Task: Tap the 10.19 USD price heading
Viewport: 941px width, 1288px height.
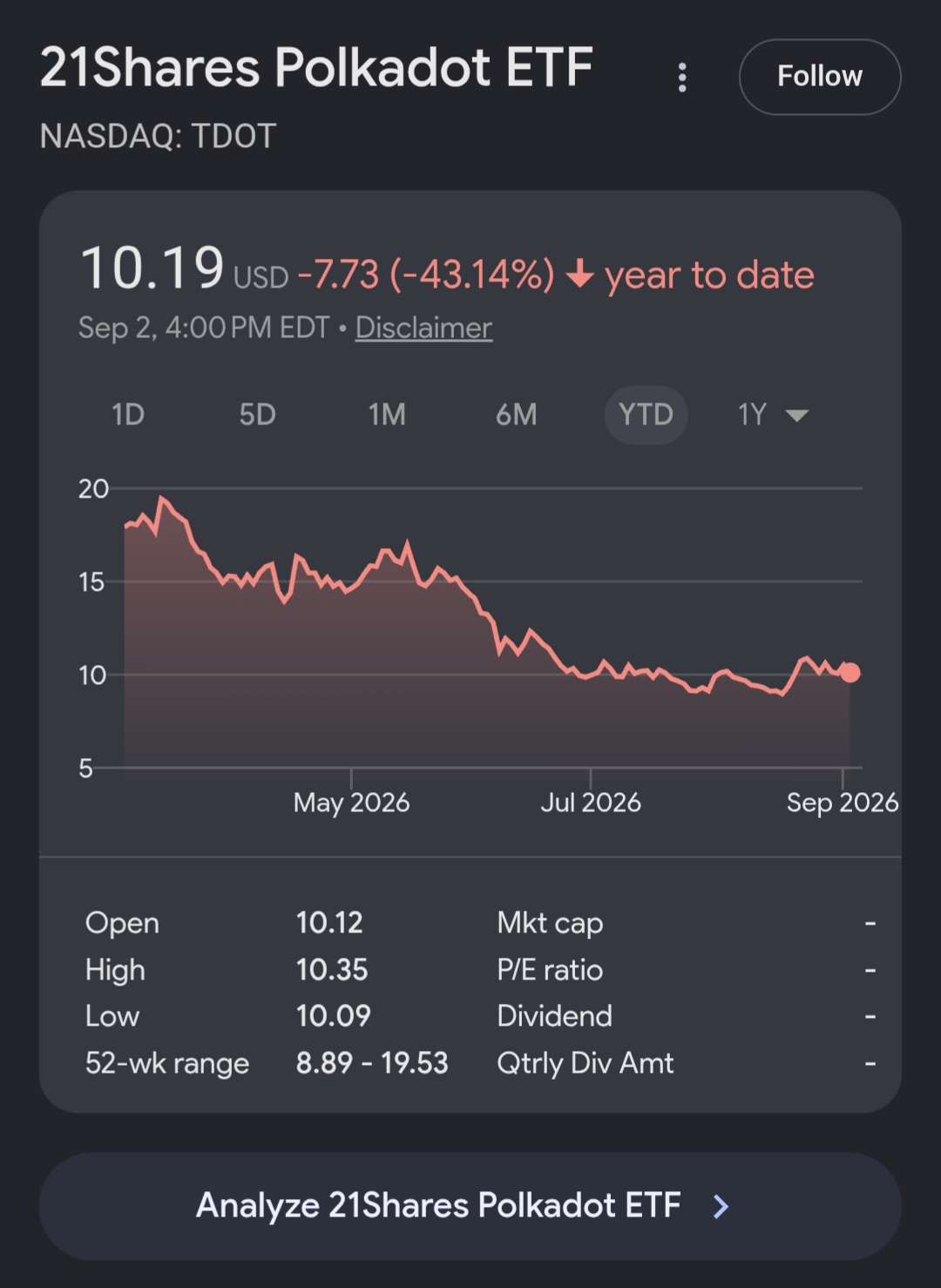Action: point(184,268)
